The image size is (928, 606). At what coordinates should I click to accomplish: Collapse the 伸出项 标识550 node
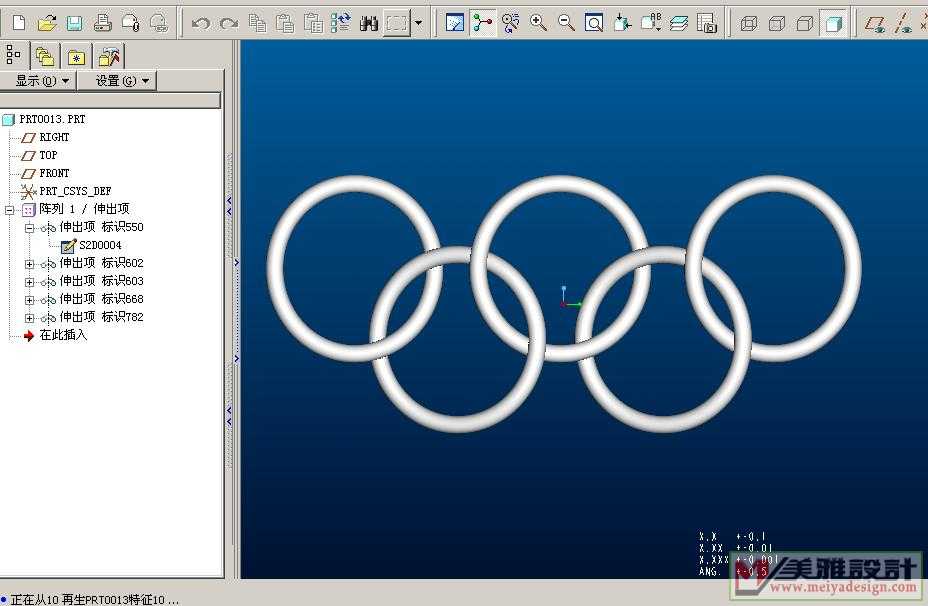(x=29, y=228)
